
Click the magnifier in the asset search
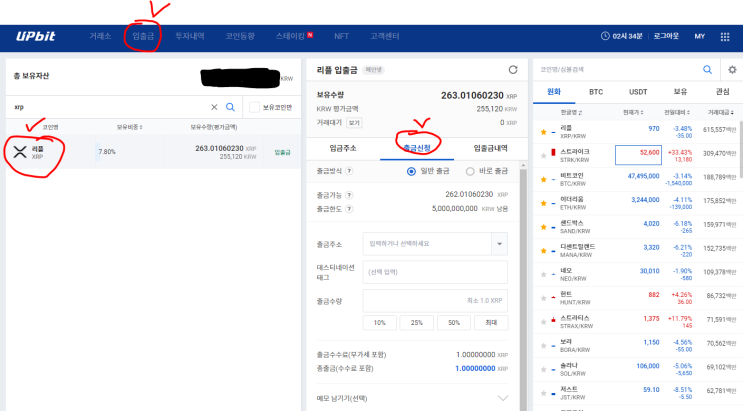pyautogui.click(x=230, y=107)
